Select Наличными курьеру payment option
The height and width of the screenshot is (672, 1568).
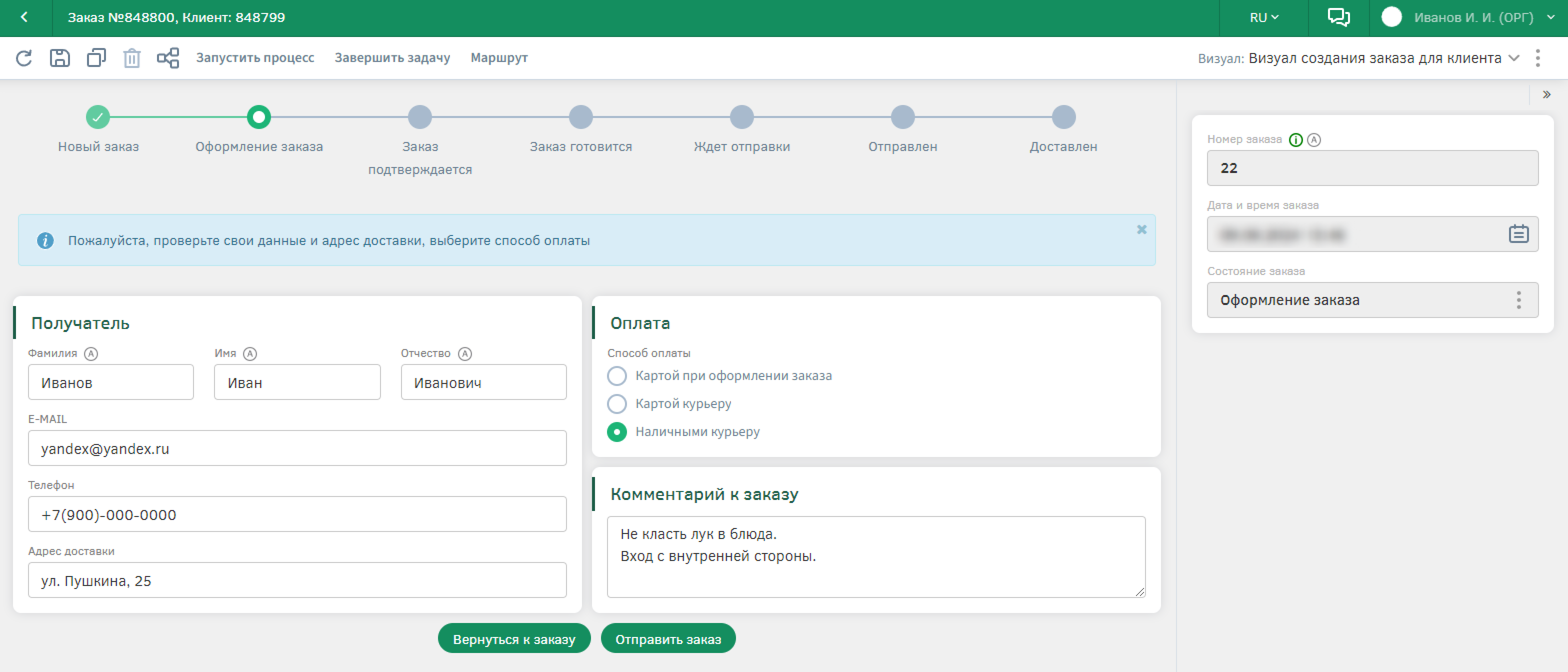pos(616,431)
